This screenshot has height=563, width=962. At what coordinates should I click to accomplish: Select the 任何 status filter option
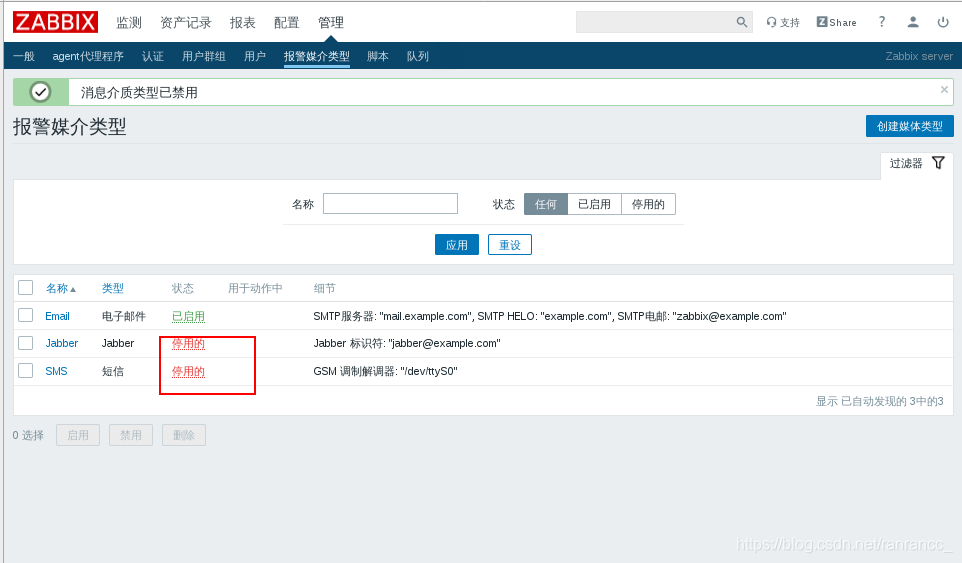tap(545, 204)
